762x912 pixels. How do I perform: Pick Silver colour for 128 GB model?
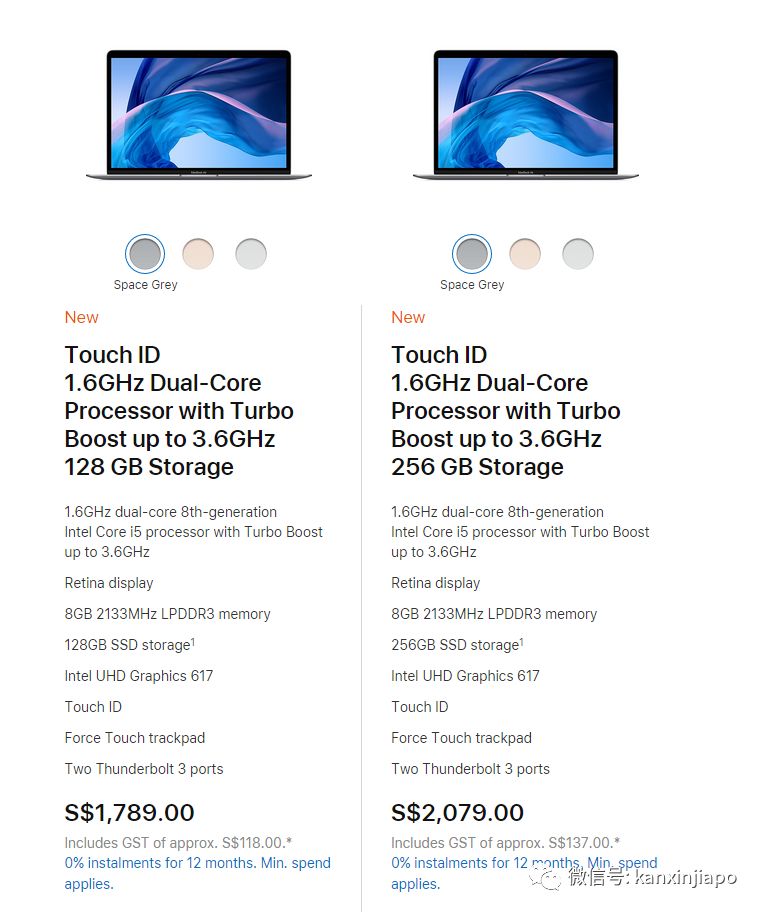tap(251, 254)
